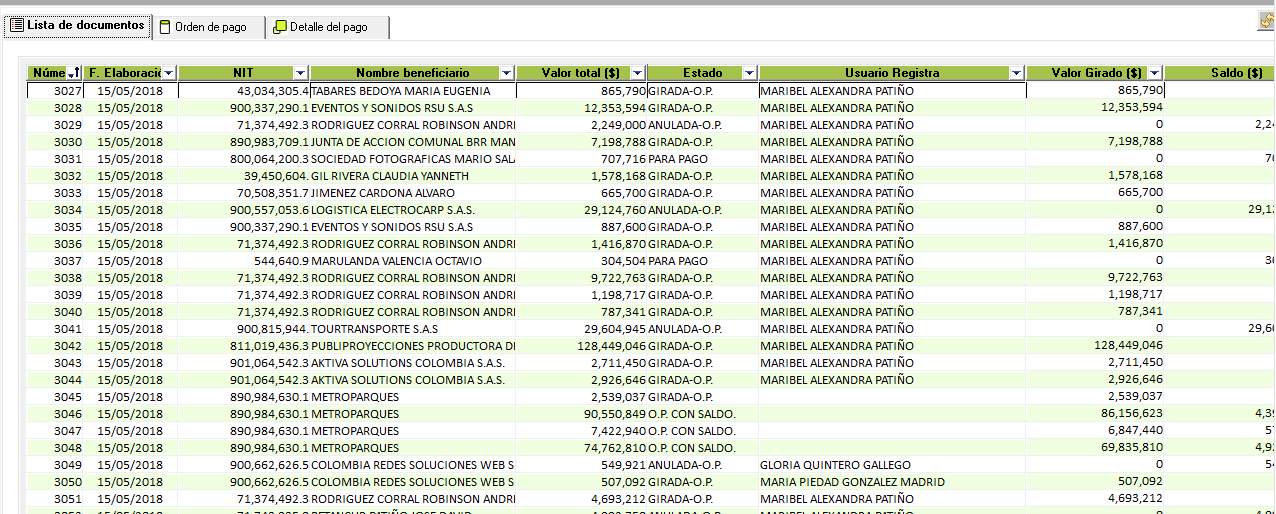Open the Valor Girado ($) filter dropdown
The width and height of the screenshot is (1276, 514).
tap(1155, 73)
